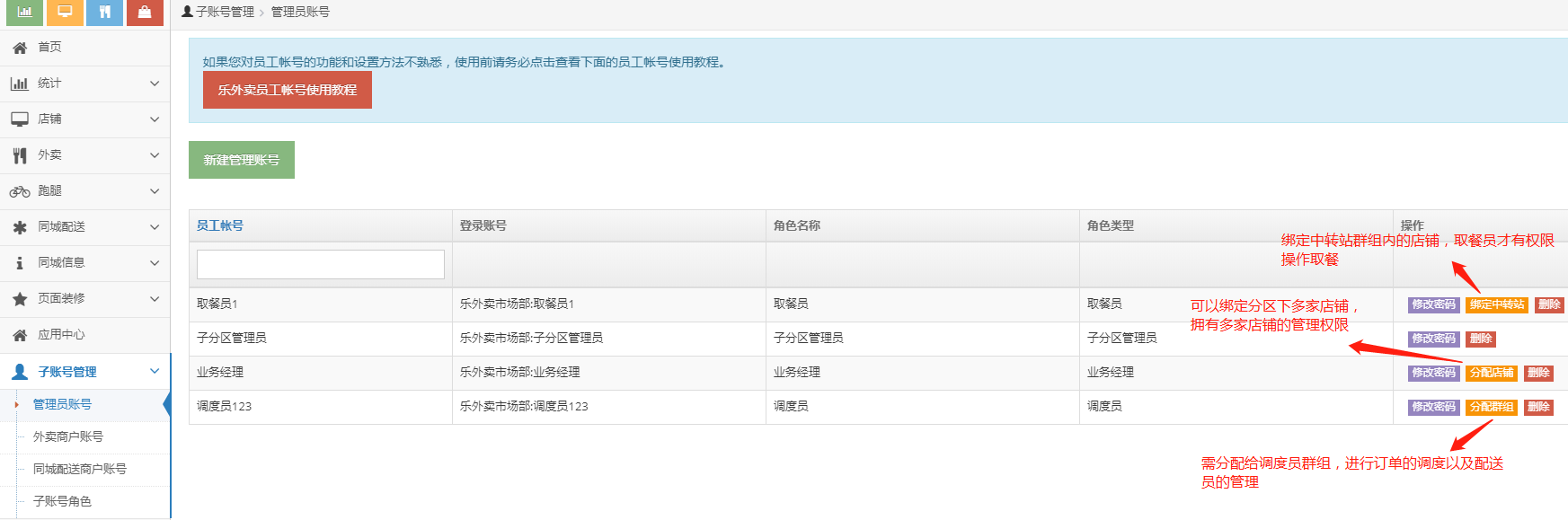Click 绑定中转站 for 取餐员1

pyautogui.click(x=1496, y=304)
